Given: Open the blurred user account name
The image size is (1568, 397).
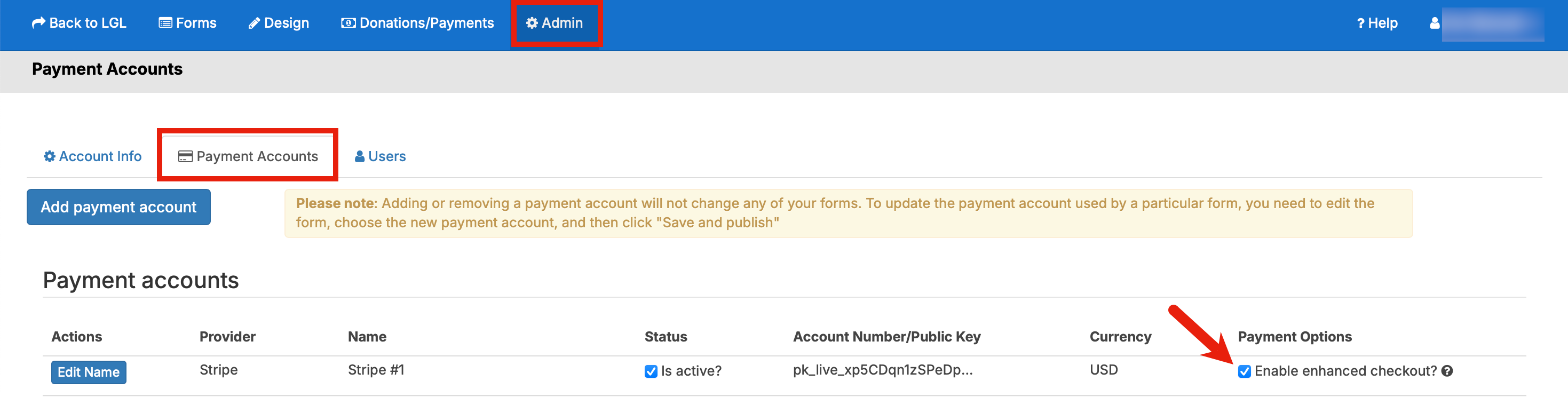Looking at the screenshot, I should (x=1493, y=24).
